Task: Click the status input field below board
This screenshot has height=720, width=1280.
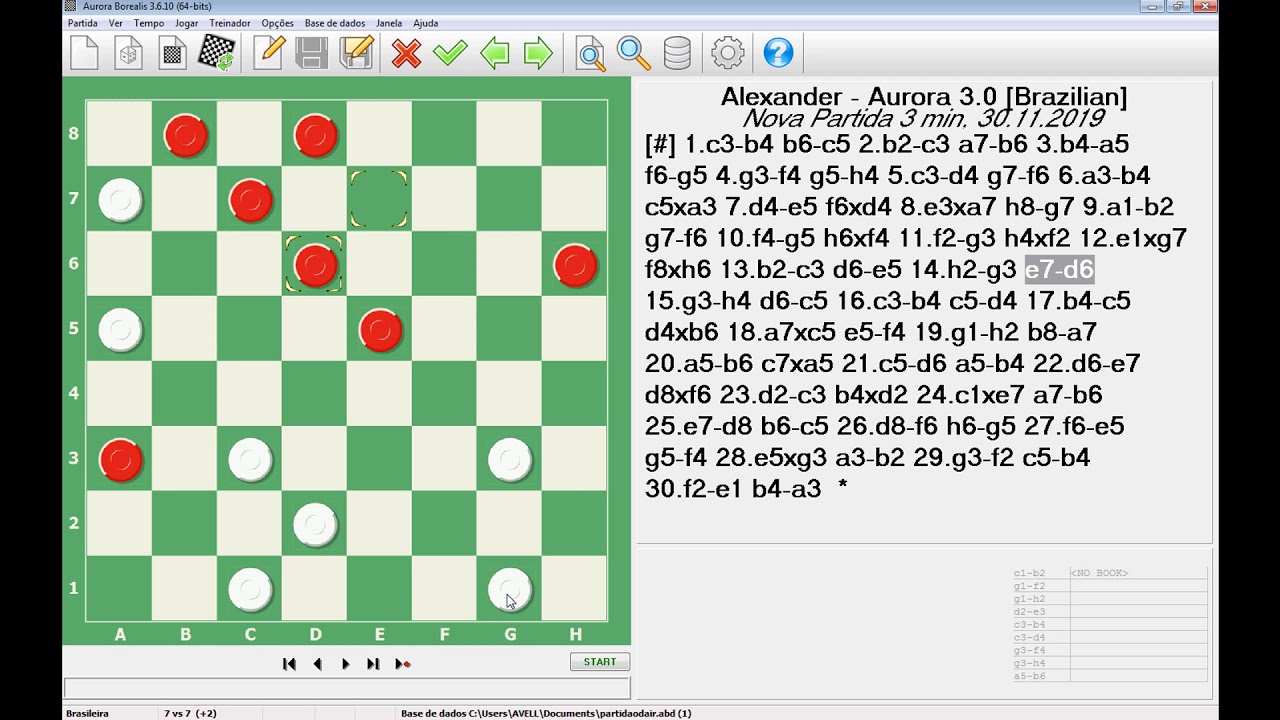Action: pyautogui.click(x=347, y=688)
